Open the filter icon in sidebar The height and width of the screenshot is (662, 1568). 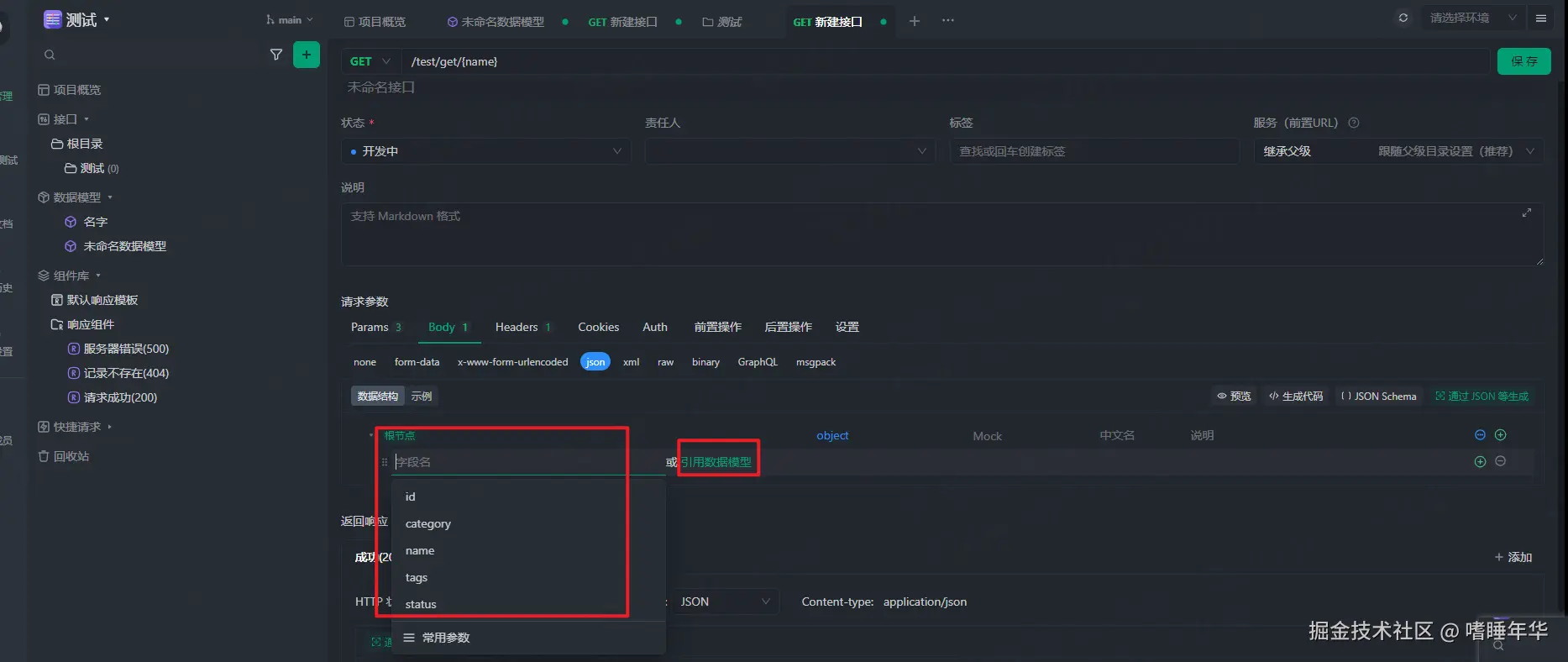275,55
